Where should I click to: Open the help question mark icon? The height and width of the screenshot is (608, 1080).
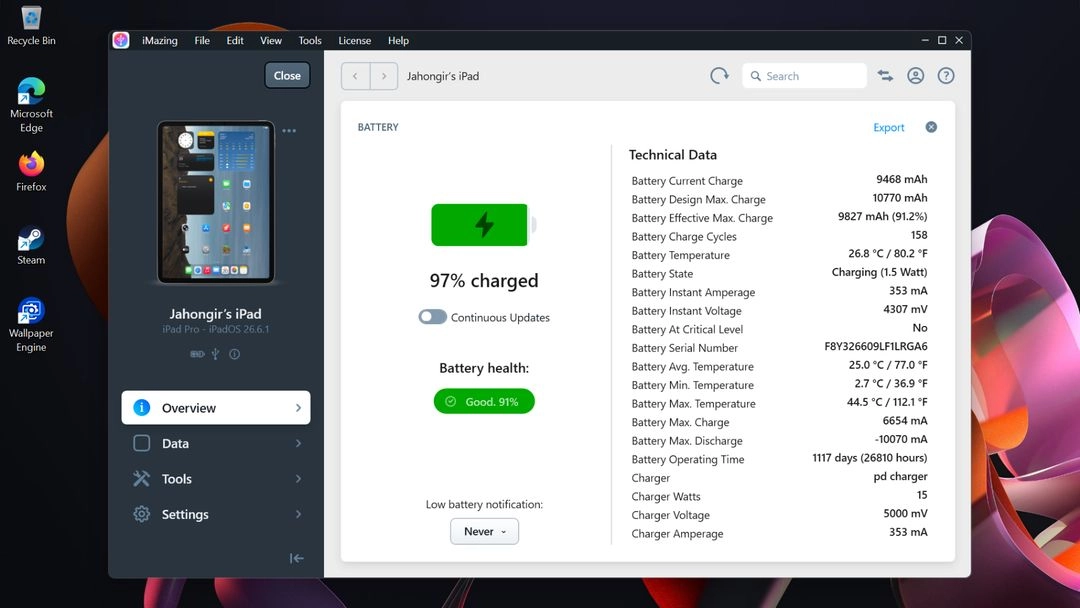click(946, 76)
